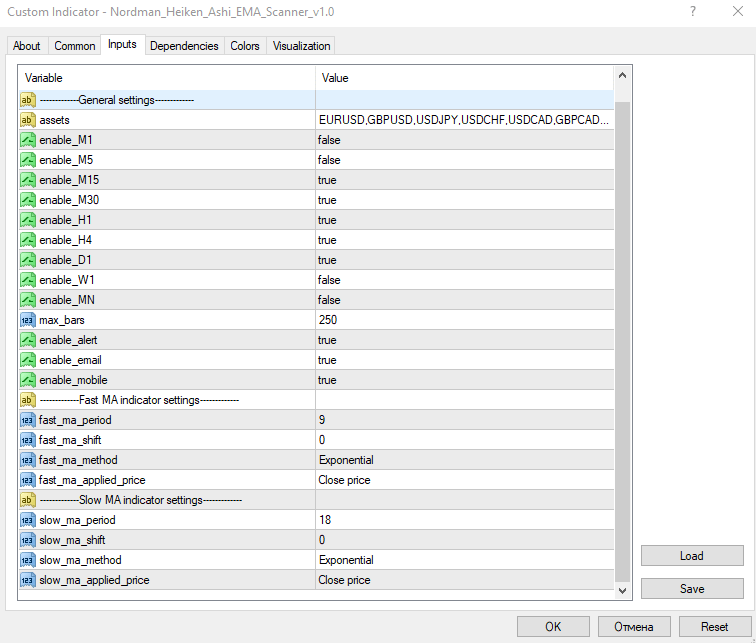Open slow_ma_applied_price Close price list
The height and width of the screenshot is (643, 756).
(x=465, y=580)
